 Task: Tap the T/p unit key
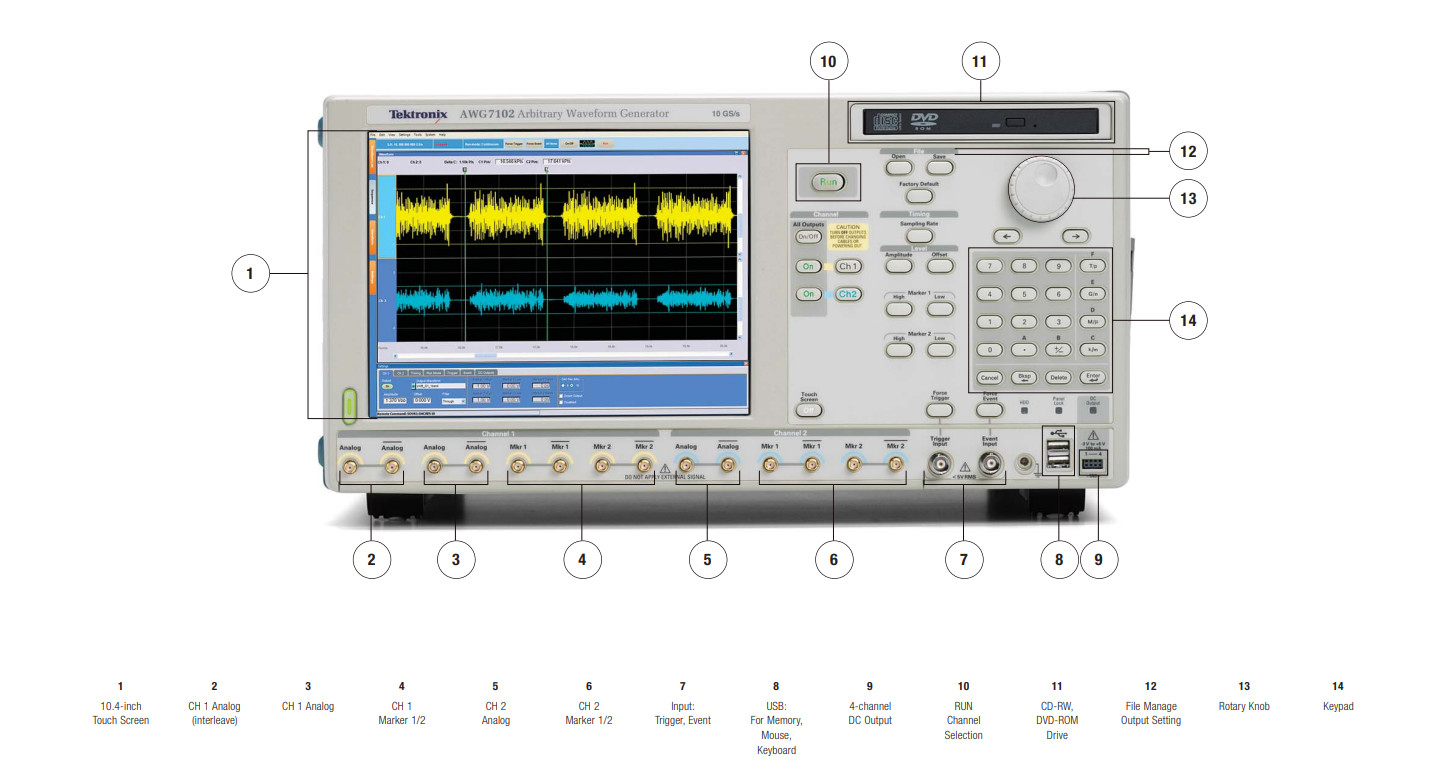point(1092,266)
